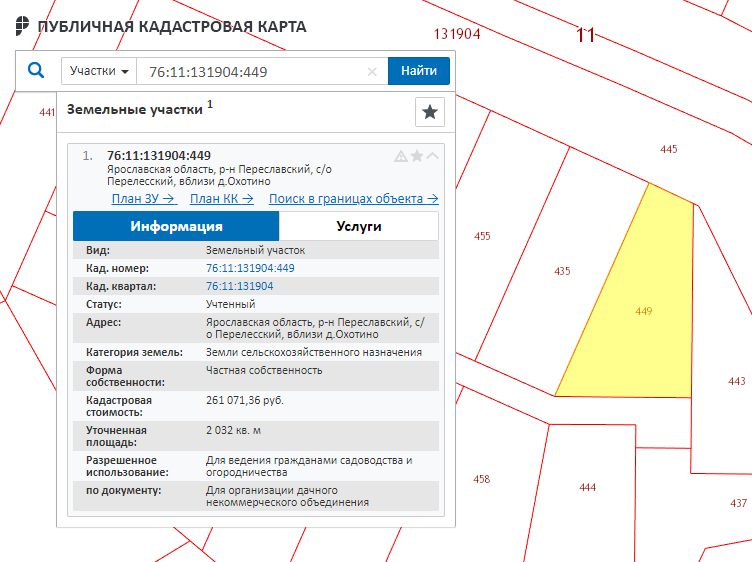Click the Частная собственность value

point(264,370)
